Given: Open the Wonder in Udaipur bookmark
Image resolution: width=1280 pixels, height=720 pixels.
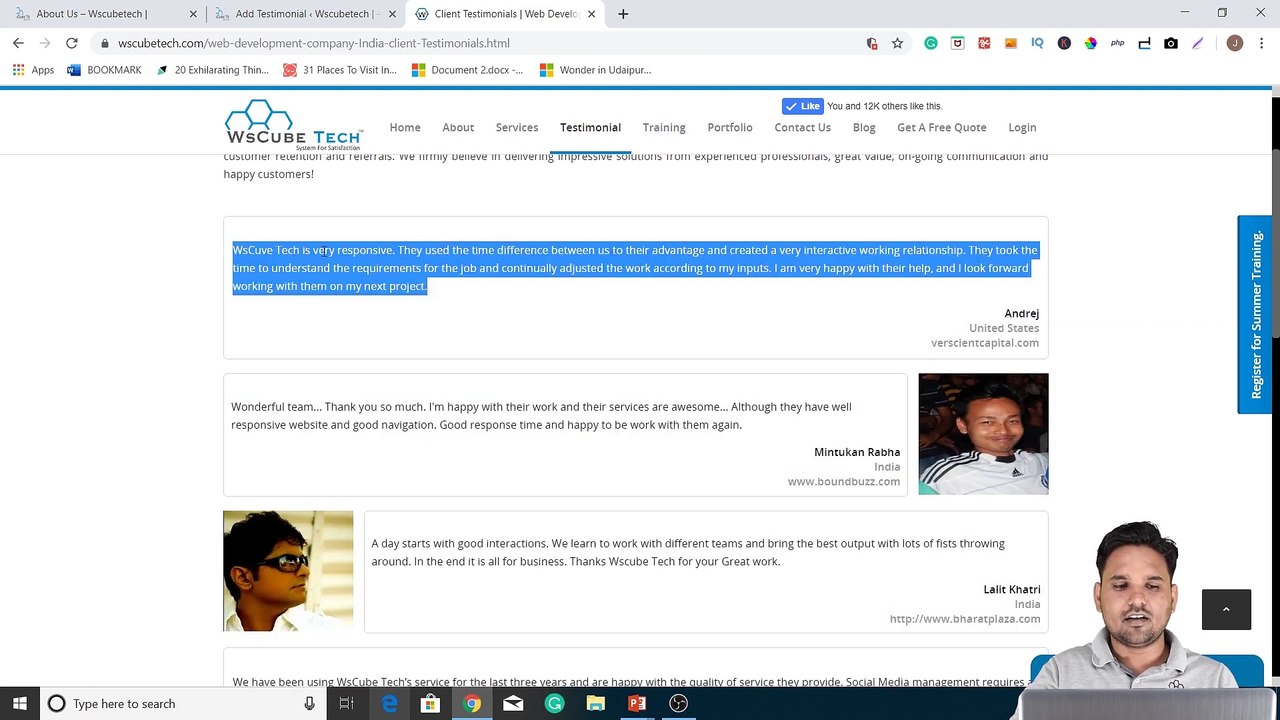Looking at the screenshot, I should (595, 70).
